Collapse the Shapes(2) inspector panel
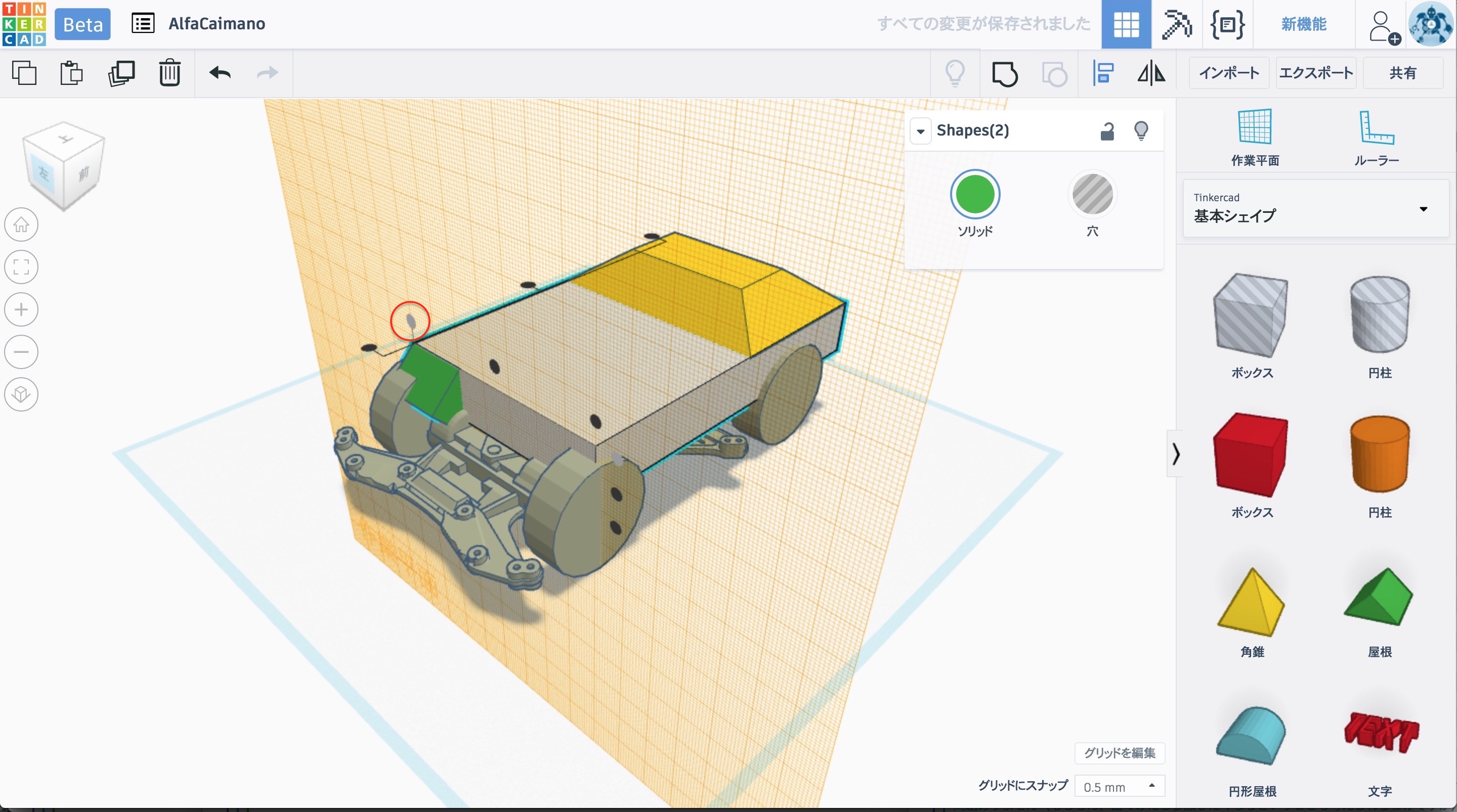This screenshot has height=812, width=1457. pyautogui.click(x=920, y=131)
